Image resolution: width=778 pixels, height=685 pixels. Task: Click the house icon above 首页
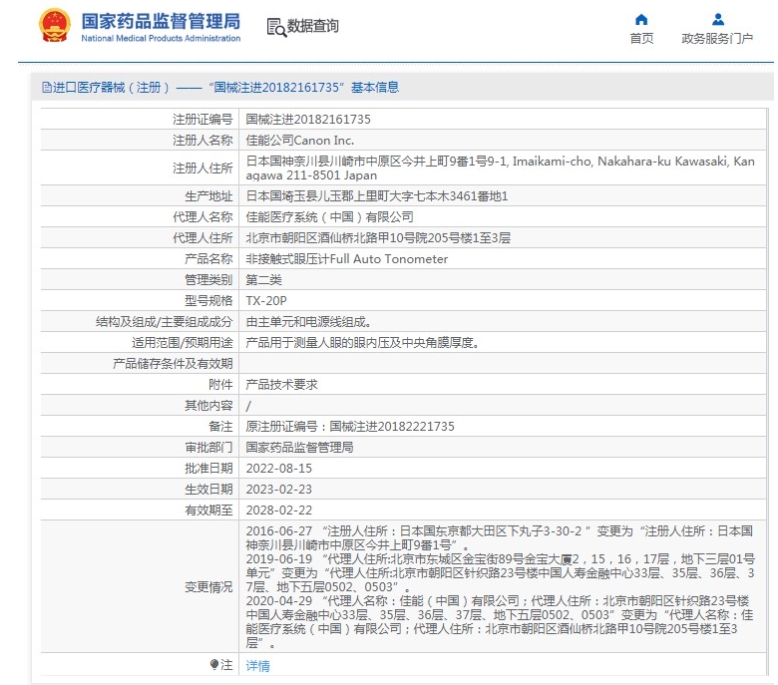642,18
